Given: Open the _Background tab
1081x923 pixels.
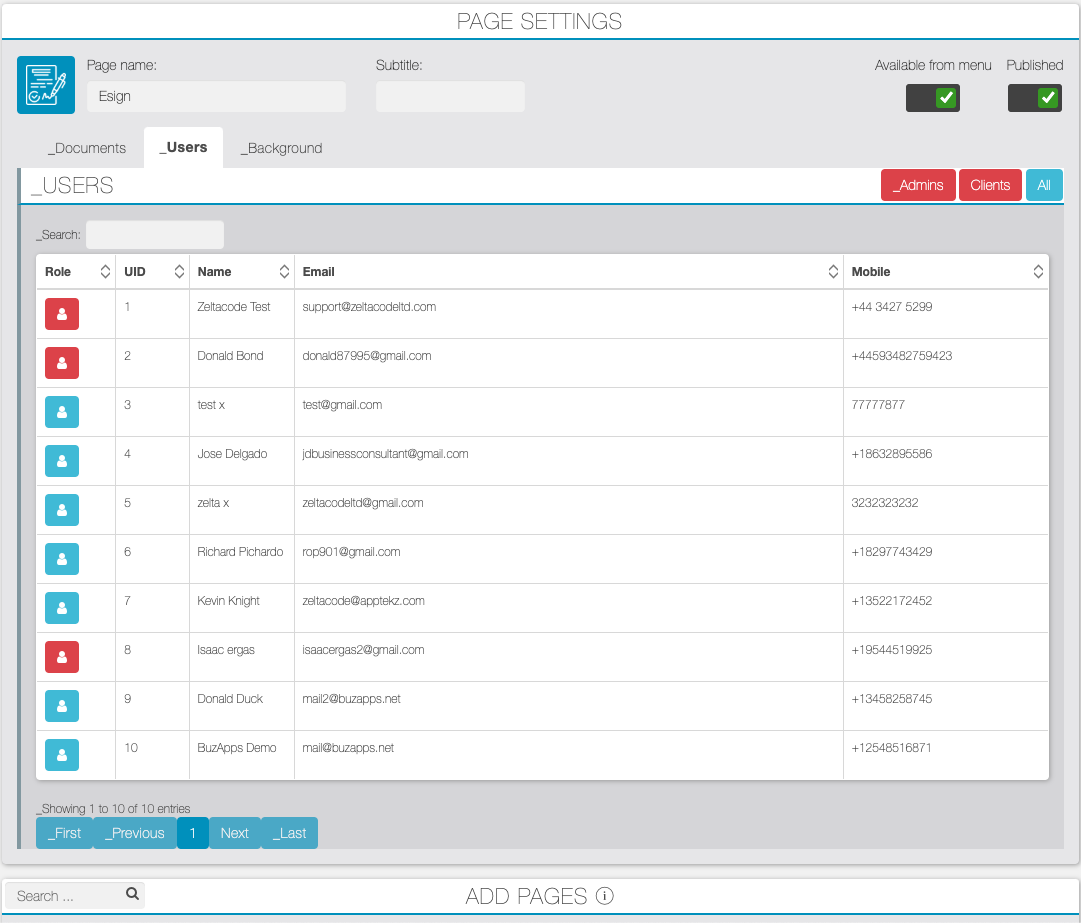Looking at the screenshot, I should point(281,148).
